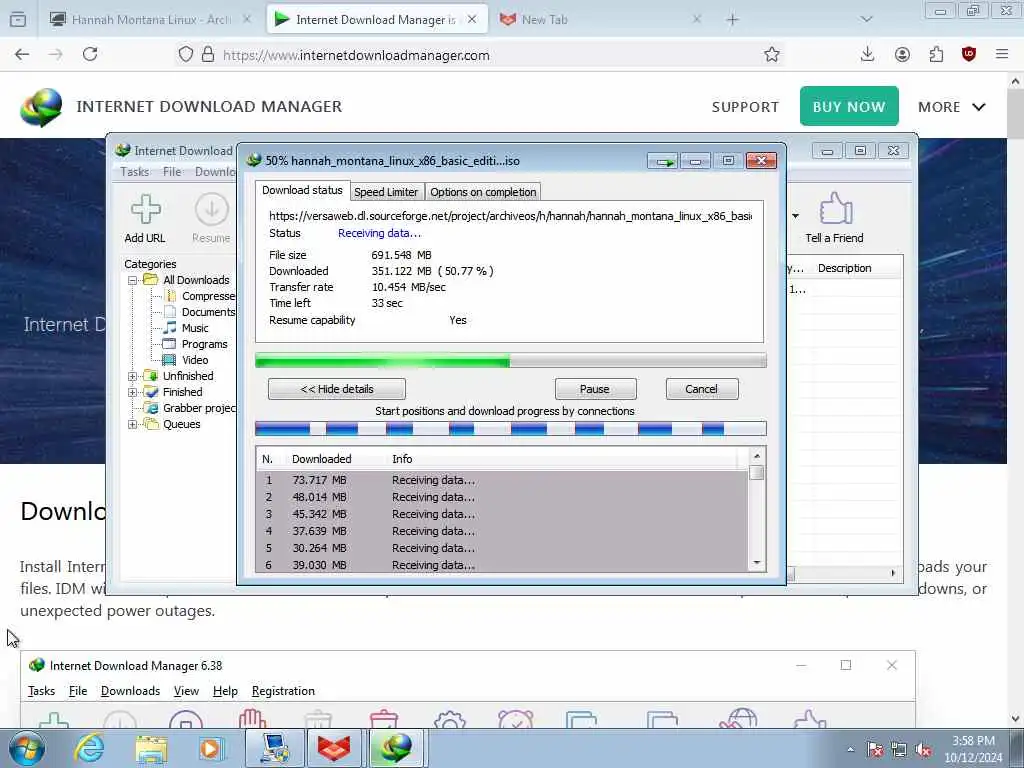Open Tasks menu in IDM 6.38 window

coord(41,691)
